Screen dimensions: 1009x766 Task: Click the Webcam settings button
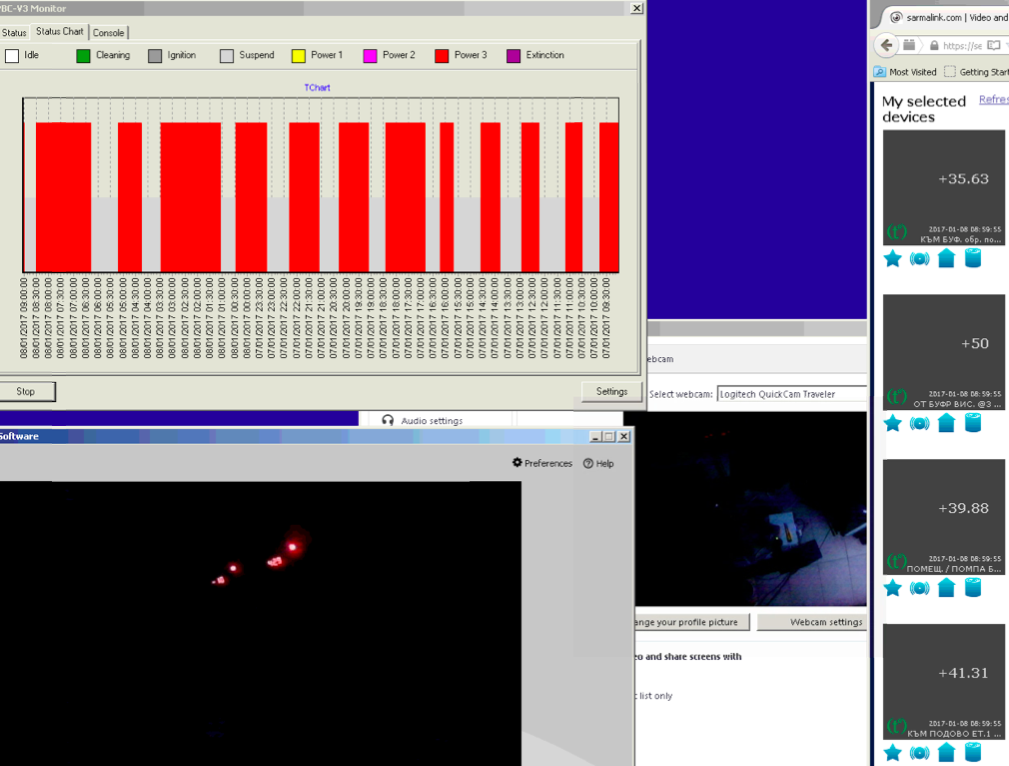(825, 622)
